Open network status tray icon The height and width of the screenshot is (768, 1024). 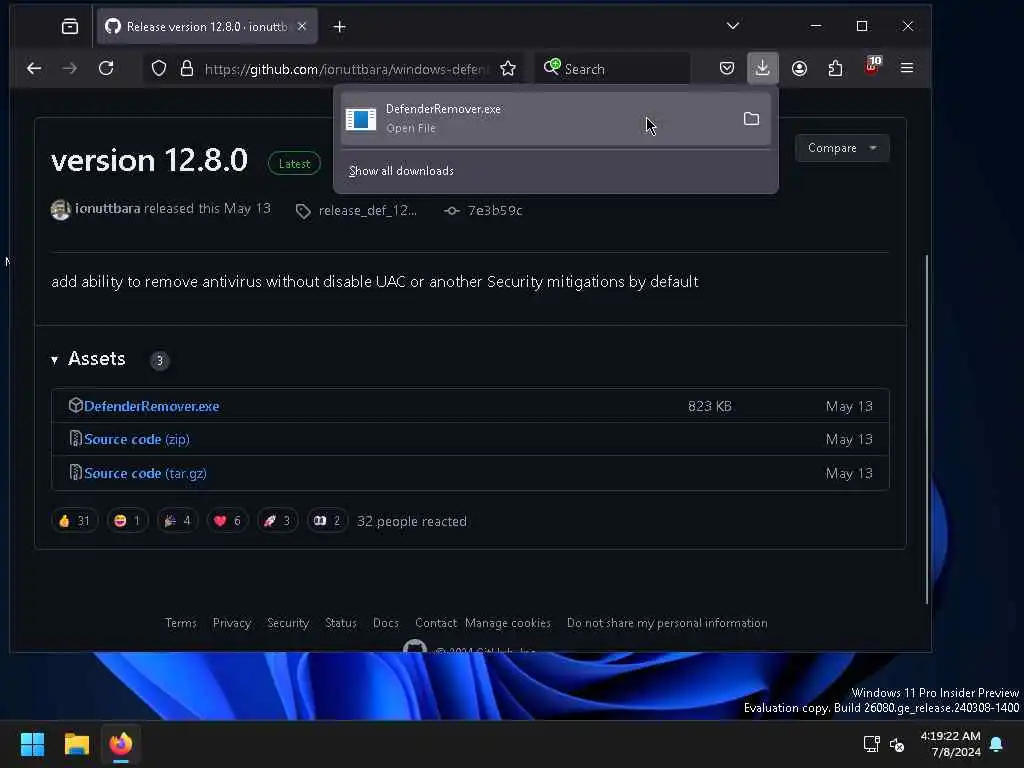pos(871,744)
